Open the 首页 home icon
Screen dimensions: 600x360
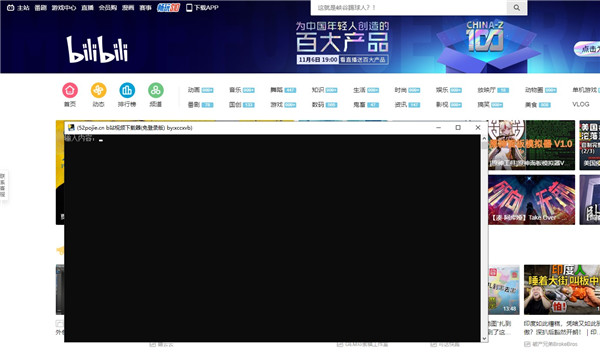click(x=70, y=90)
